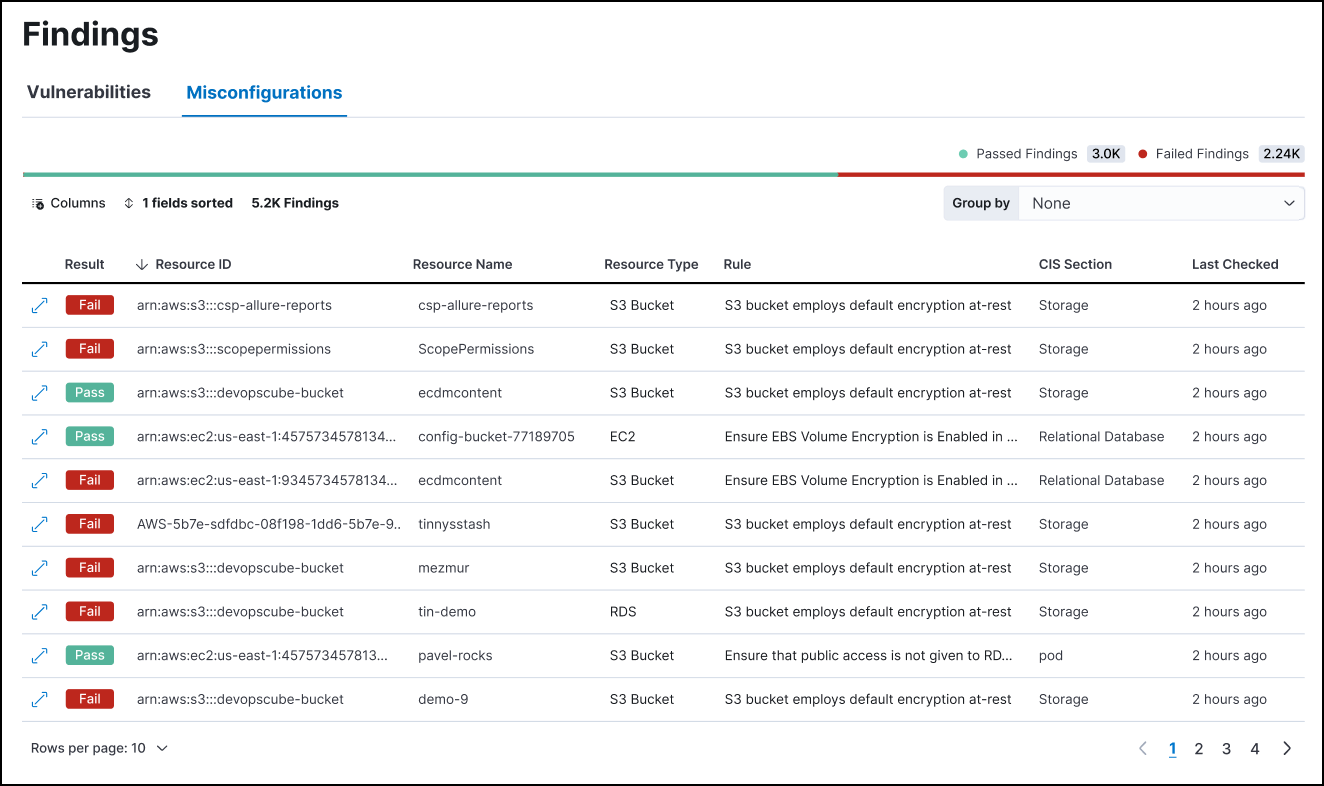The image size is (1324, 786).
Task: Expand the ScopePermissions finding details
Action: click(40, 349)
